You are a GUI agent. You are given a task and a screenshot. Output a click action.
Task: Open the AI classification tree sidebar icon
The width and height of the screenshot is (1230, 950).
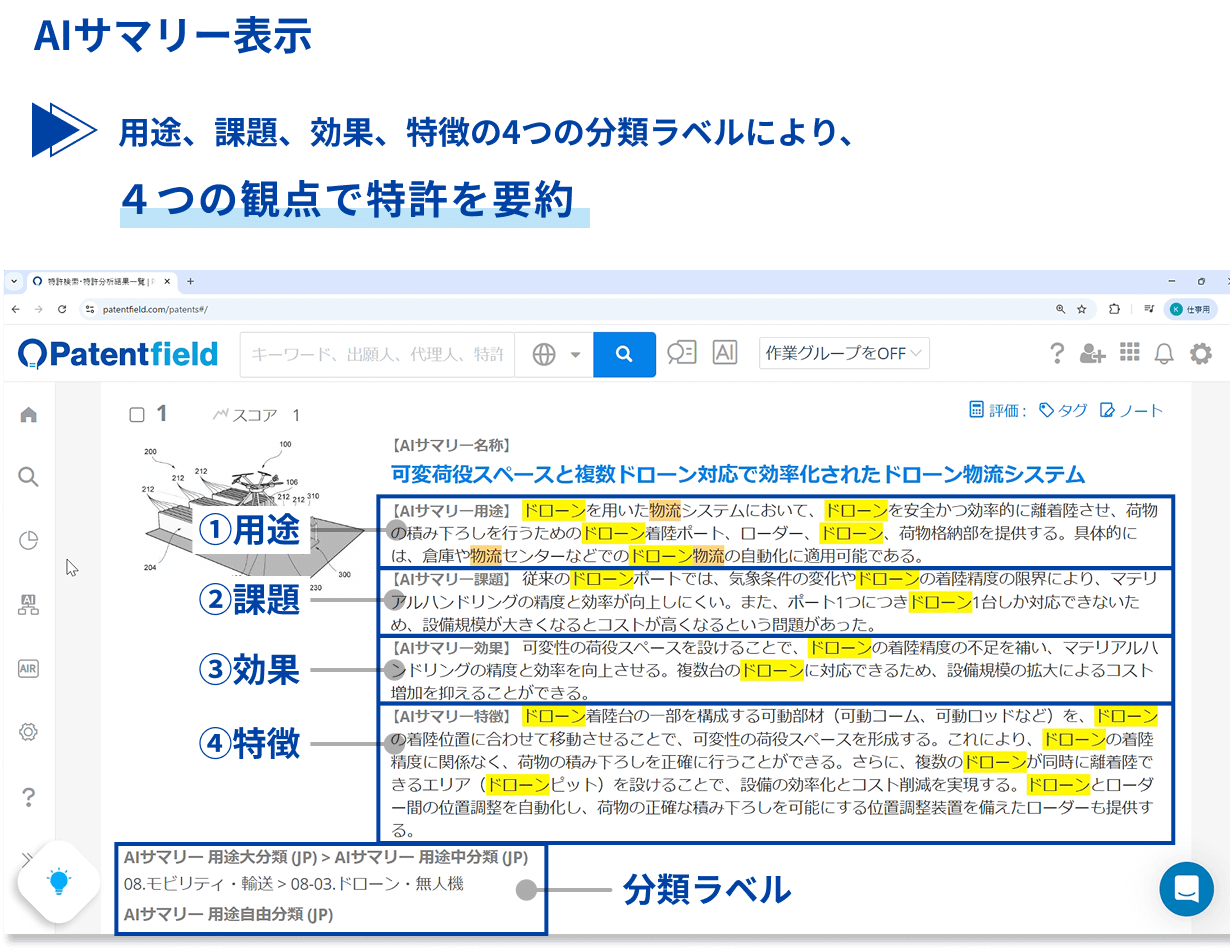pyautogui.click(x=28, y=605)
